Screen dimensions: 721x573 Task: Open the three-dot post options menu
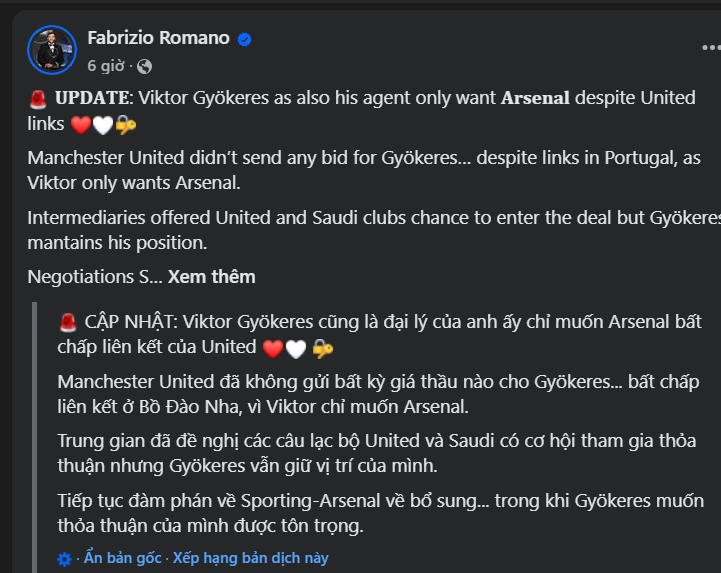[x=711, y=47]
